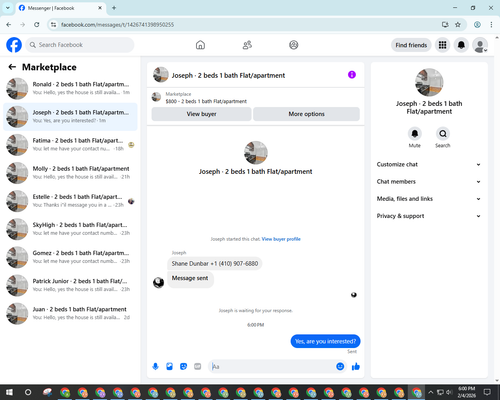Click the 'Yes, are you interested?' sent message
The image size is (500, 400).
325,341
